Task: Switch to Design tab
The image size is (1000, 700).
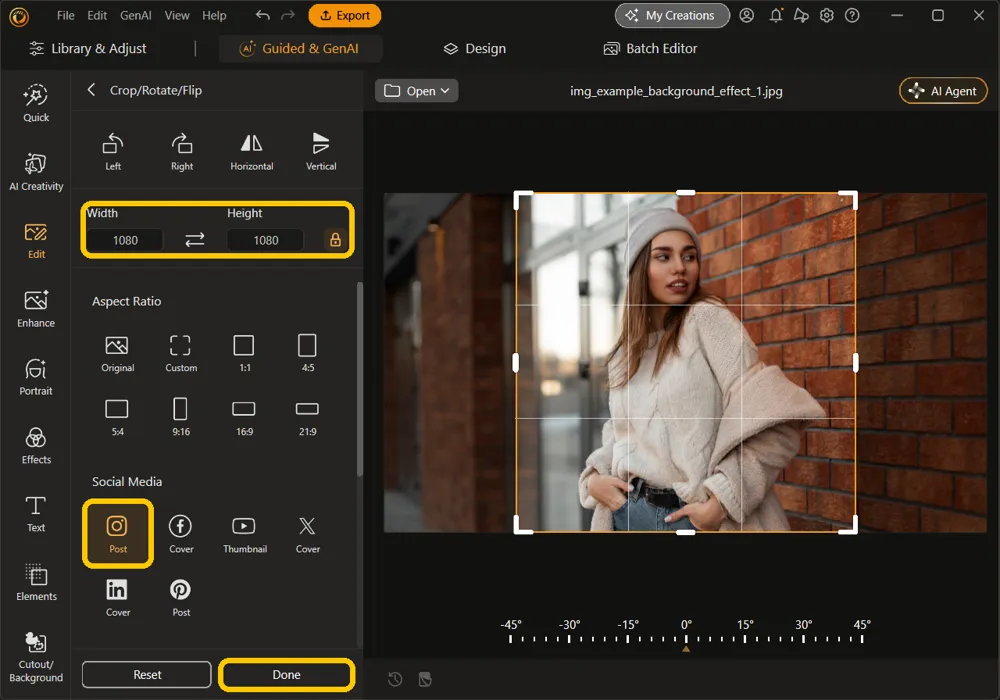Action: point(475,48)
